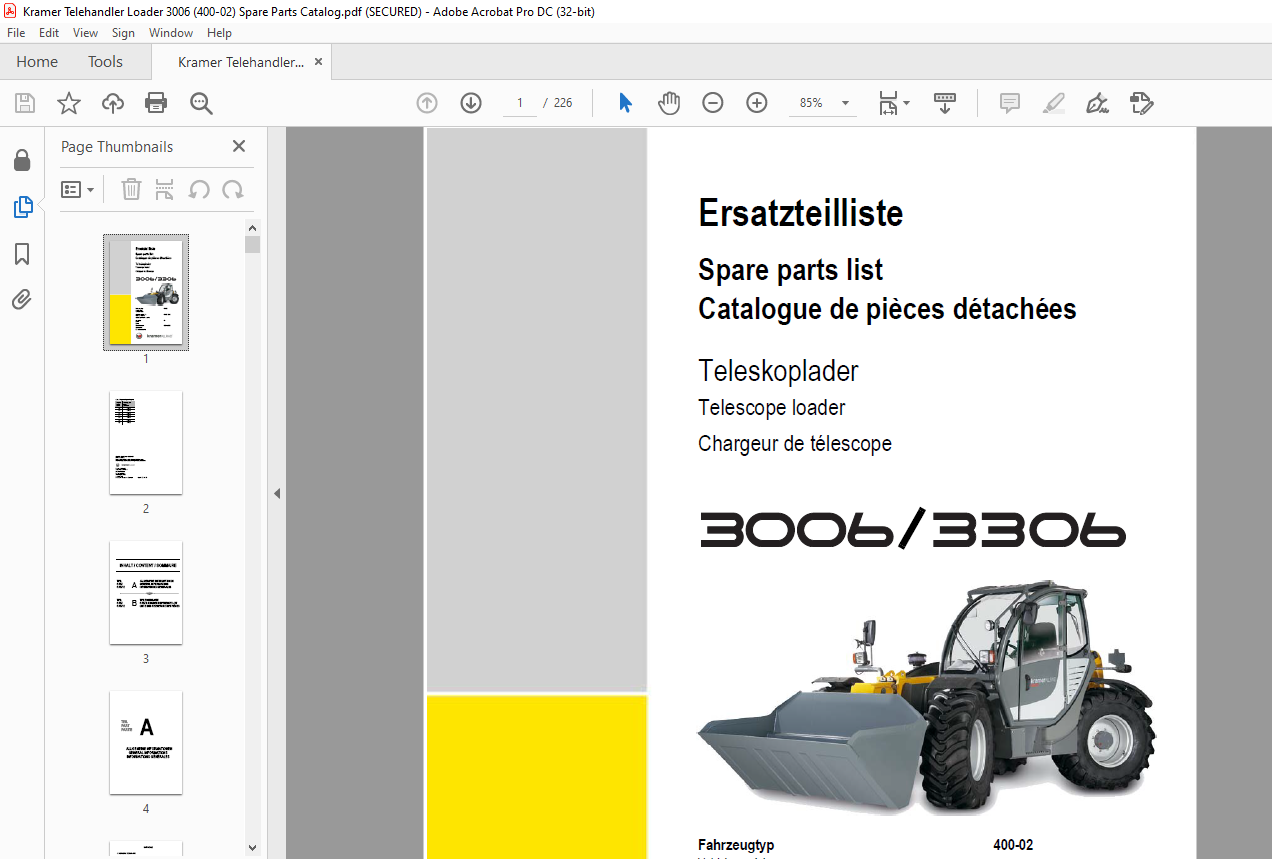Click the page number input field
The width and height of the screenshot is (1272, 859).
[520, 103]
